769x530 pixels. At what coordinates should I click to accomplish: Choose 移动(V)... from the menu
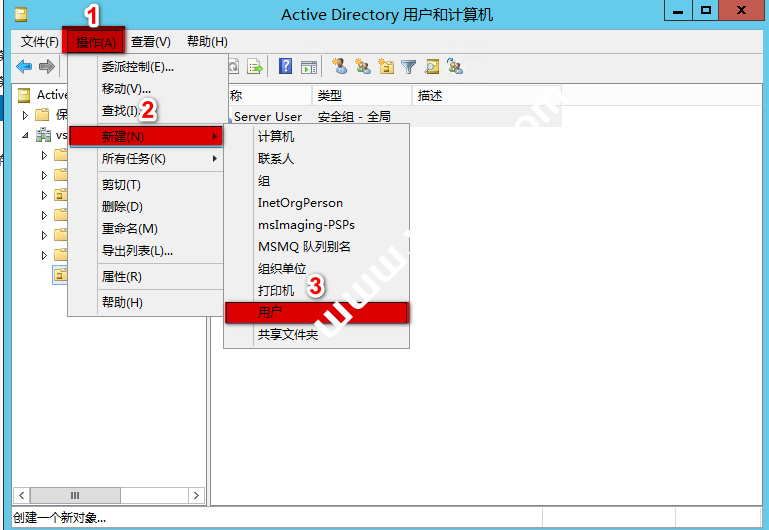point(146,89)
